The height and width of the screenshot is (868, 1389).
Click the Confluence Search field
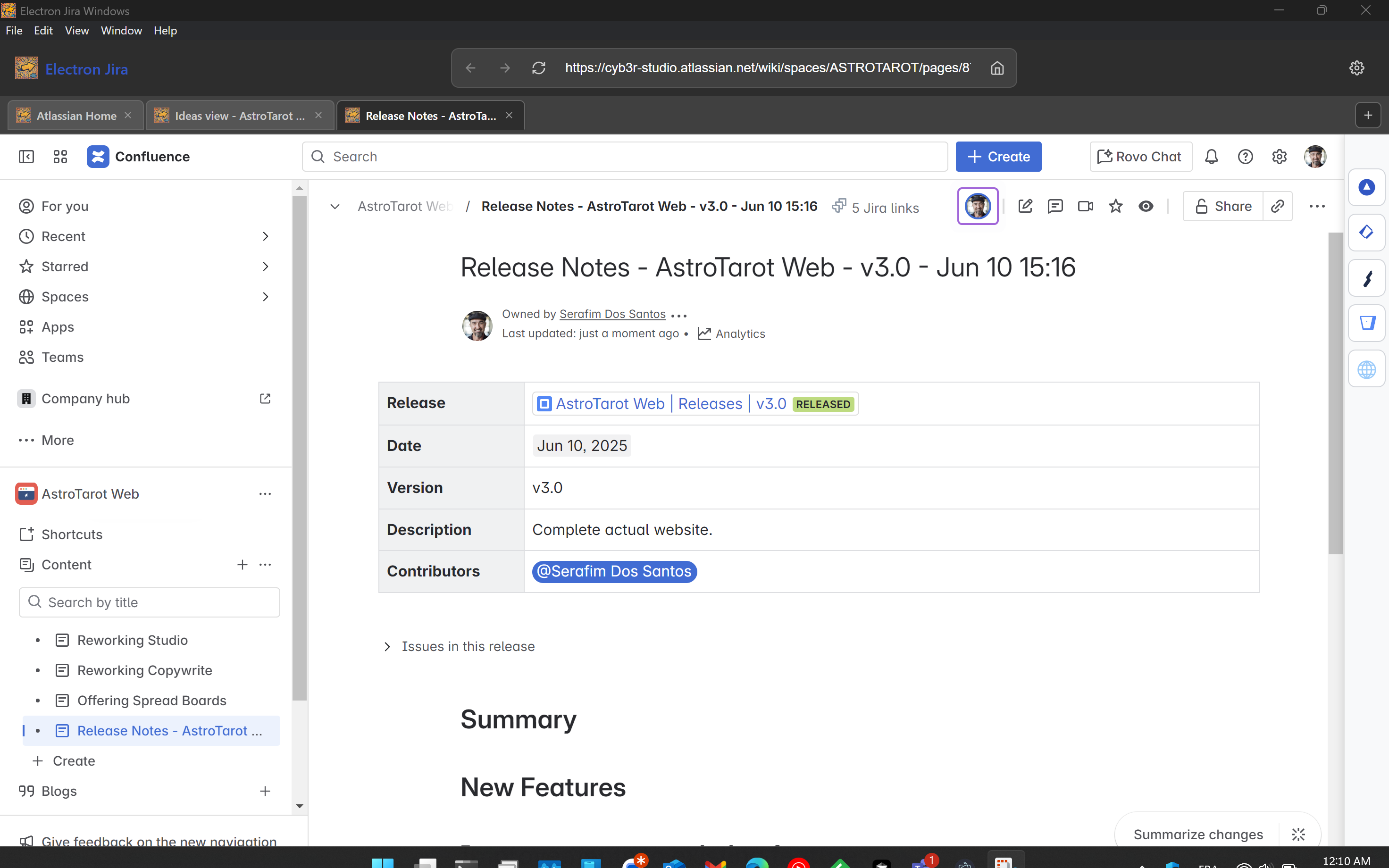click(625, 157)
